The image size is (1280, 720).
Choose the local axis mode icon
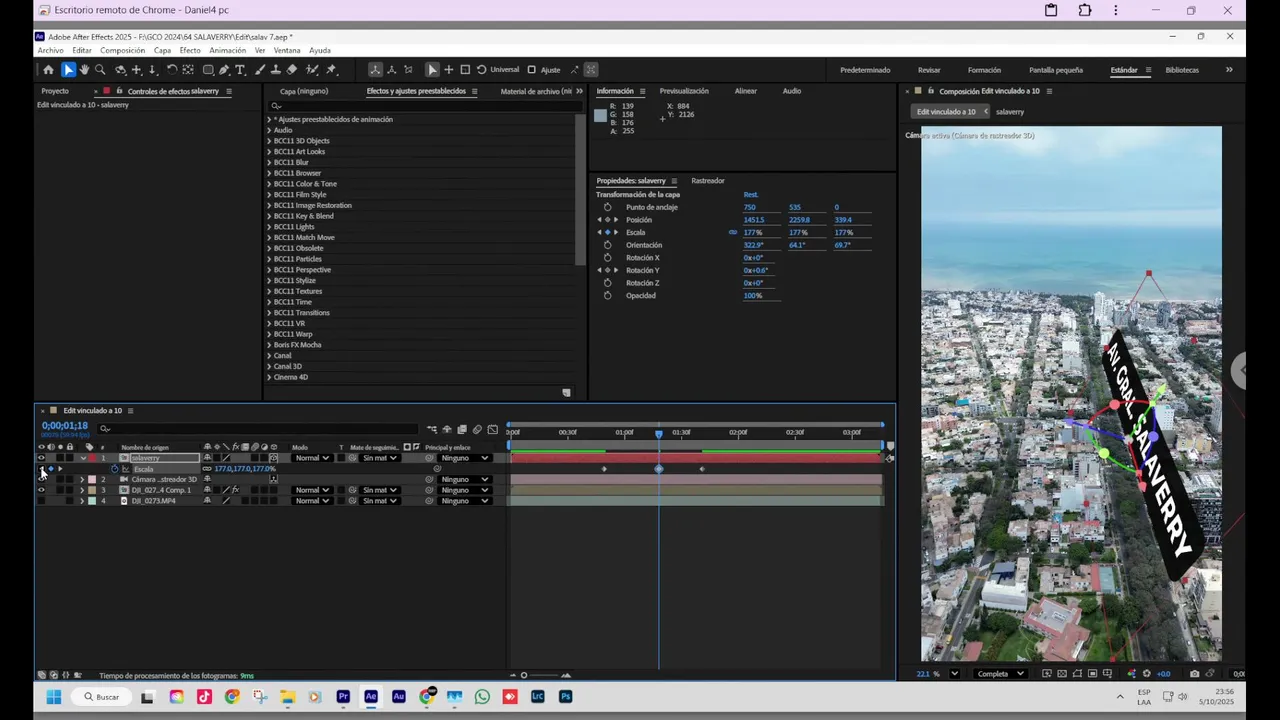[375, 70]
